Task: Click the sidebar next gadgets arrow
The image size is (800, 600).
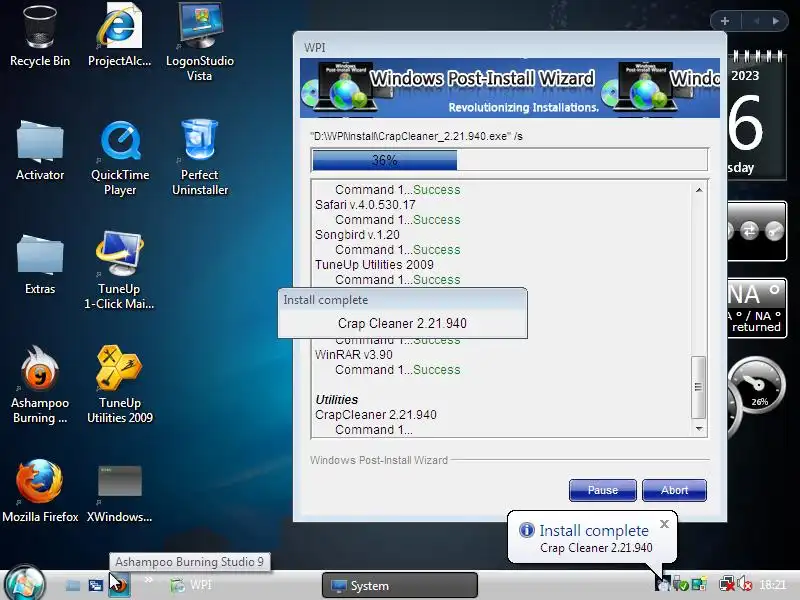Action: tap(776, 21)
